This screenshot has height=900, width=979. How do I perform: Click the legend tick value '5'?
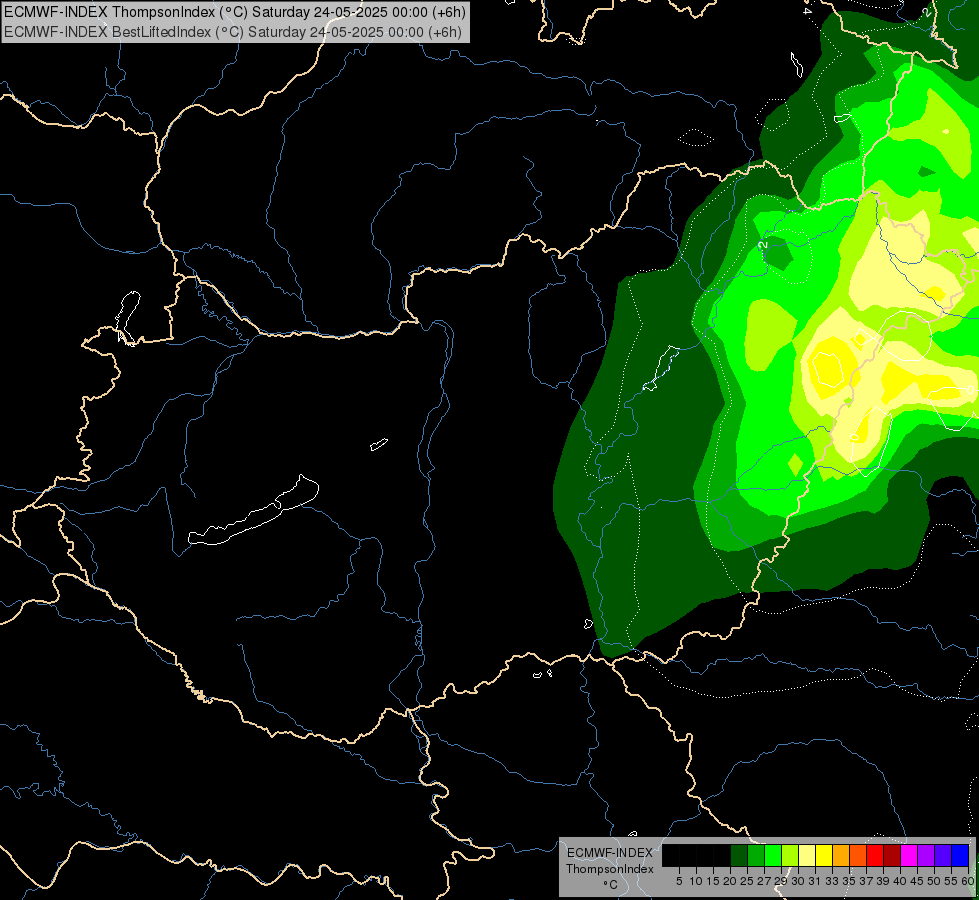coord(679,881)
